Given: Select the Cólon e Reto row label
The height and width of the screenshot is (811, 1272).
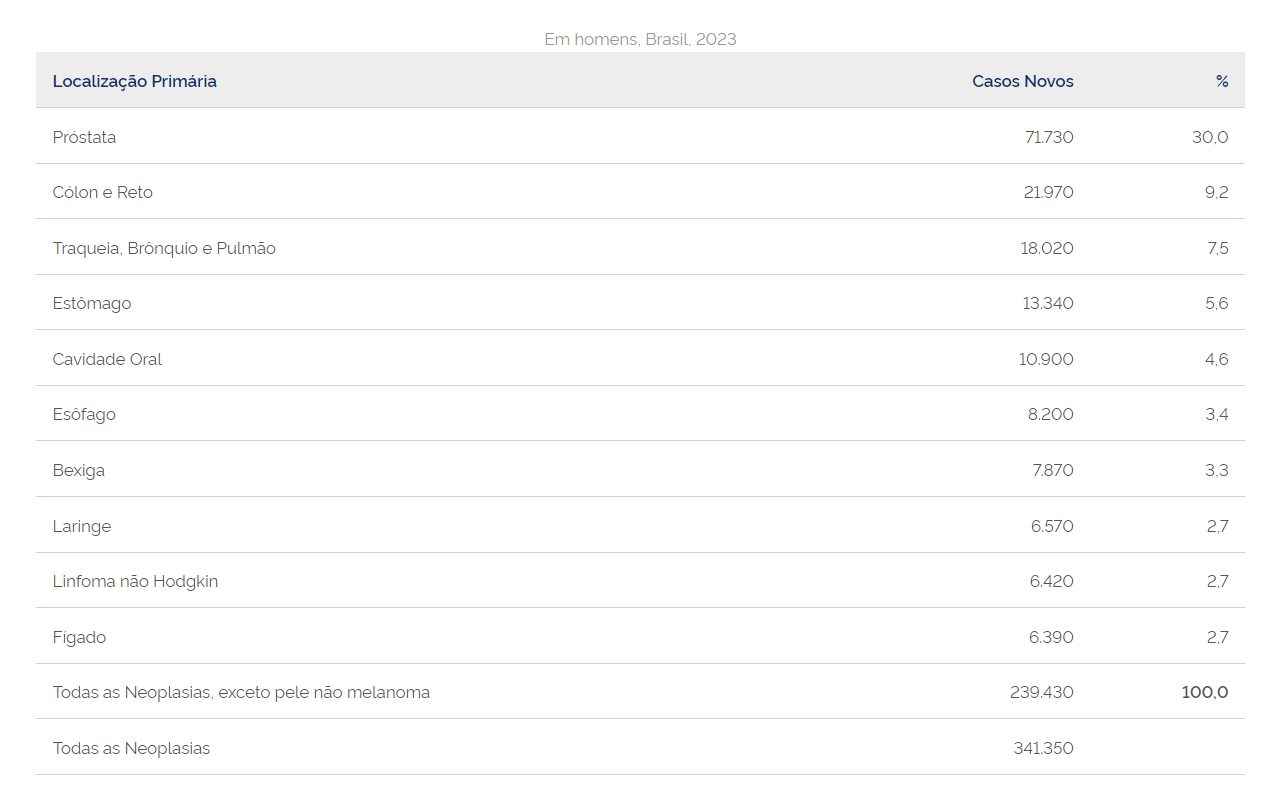Looking at the screenshot, I should (x=102, y=192).
